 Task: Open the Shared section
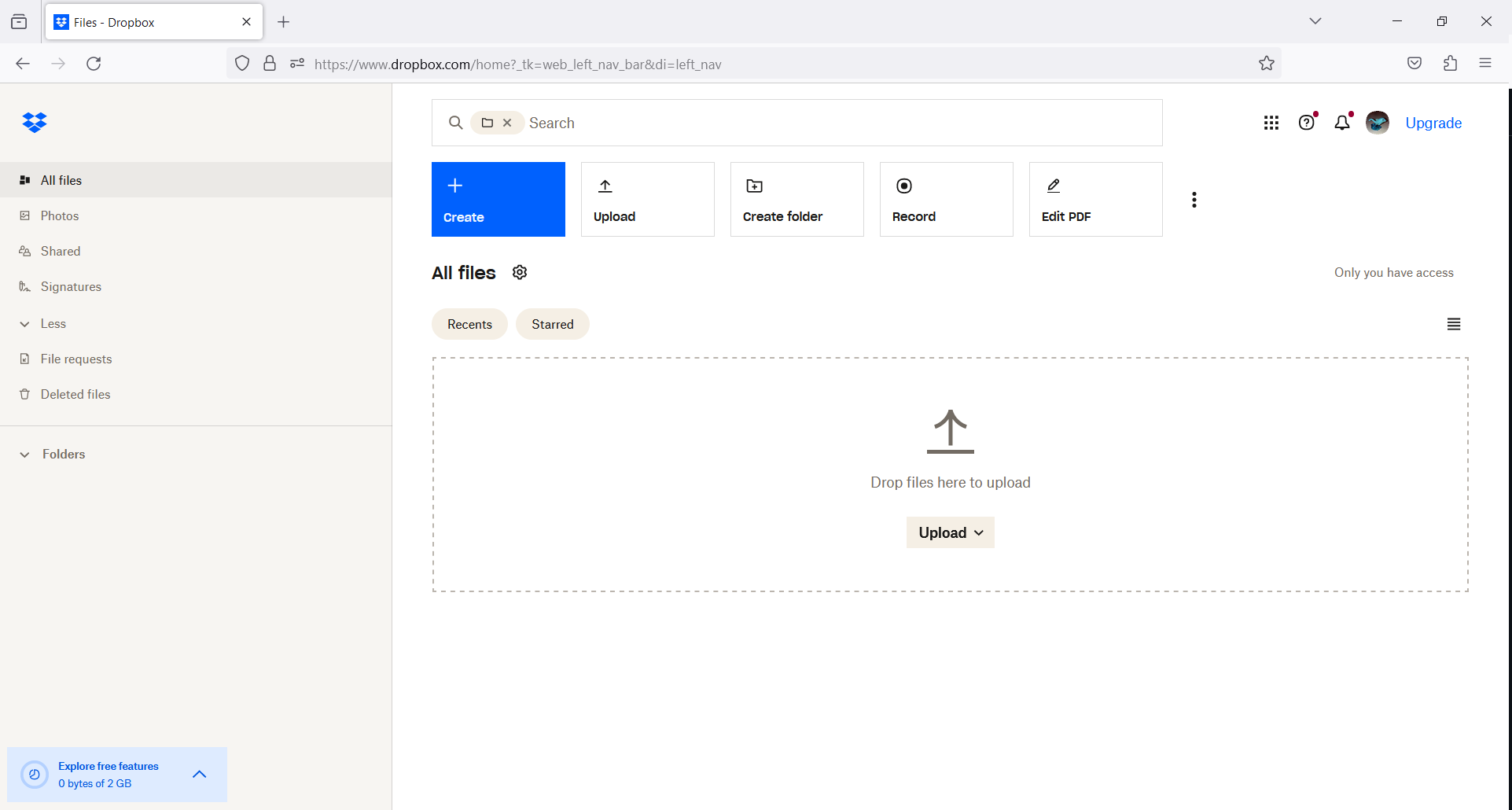pos(61,250)
